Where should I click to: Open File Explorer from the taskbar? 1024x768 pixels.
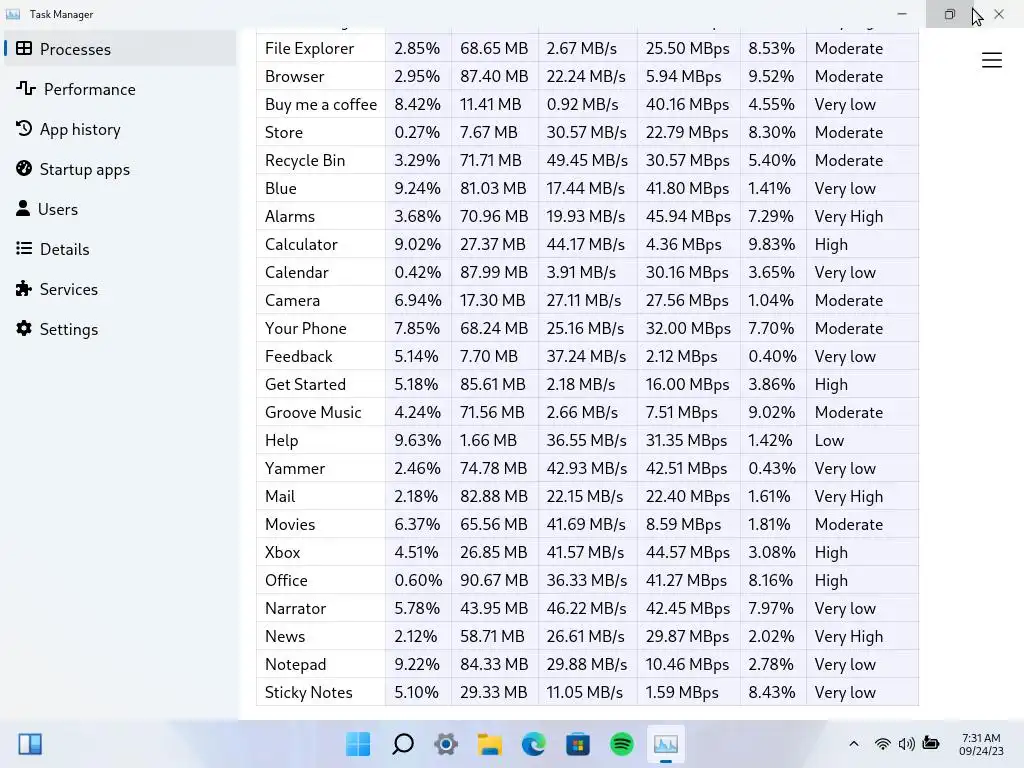[x=490, y=744]
